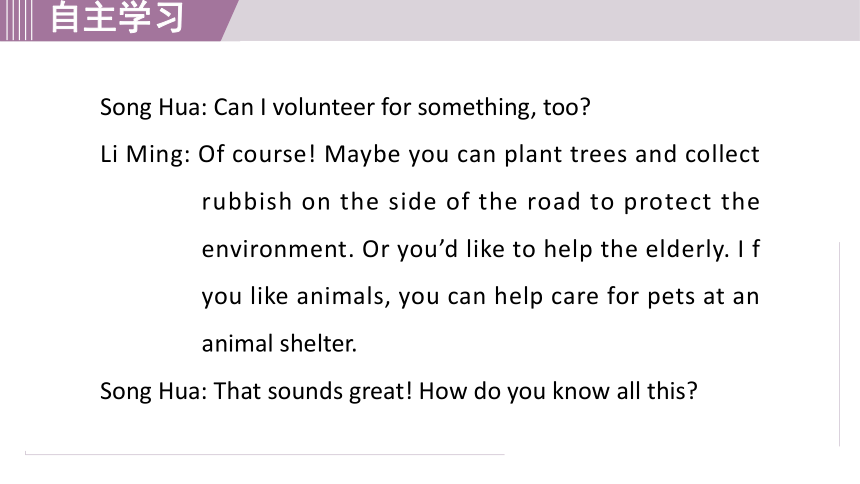Click the speaker name Li Ming

pyautogui.click(x=142, y=154)
